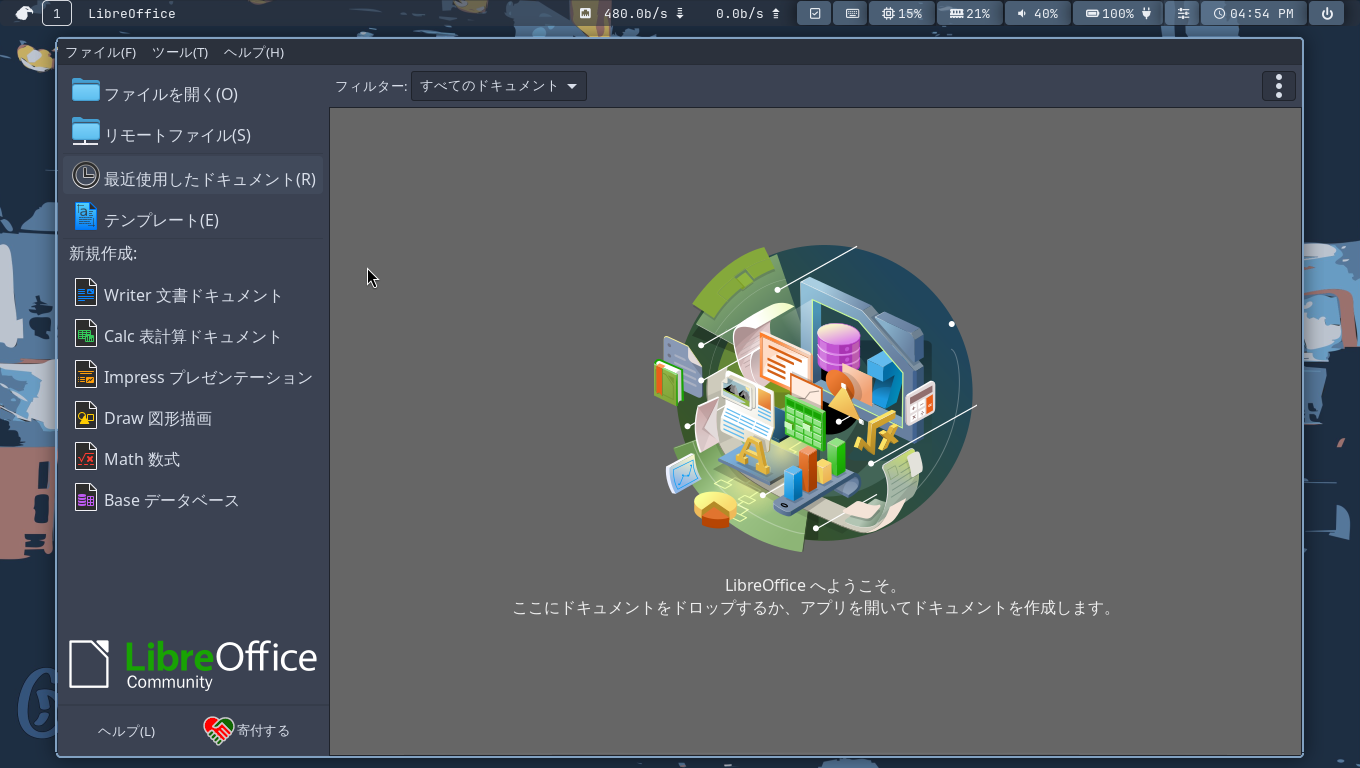Click the donate heart icon
This screenshot has height=768, width=1360.
coord(218,731)
